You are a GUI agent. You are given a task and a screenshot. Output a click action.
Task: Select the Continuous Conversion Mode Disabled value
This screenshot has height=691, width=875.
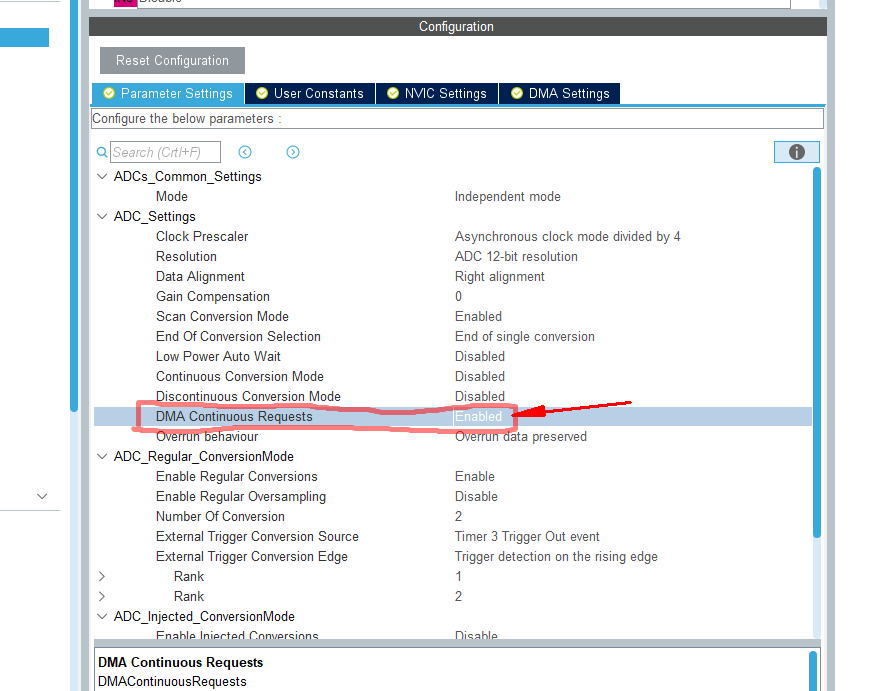[480, 376]
